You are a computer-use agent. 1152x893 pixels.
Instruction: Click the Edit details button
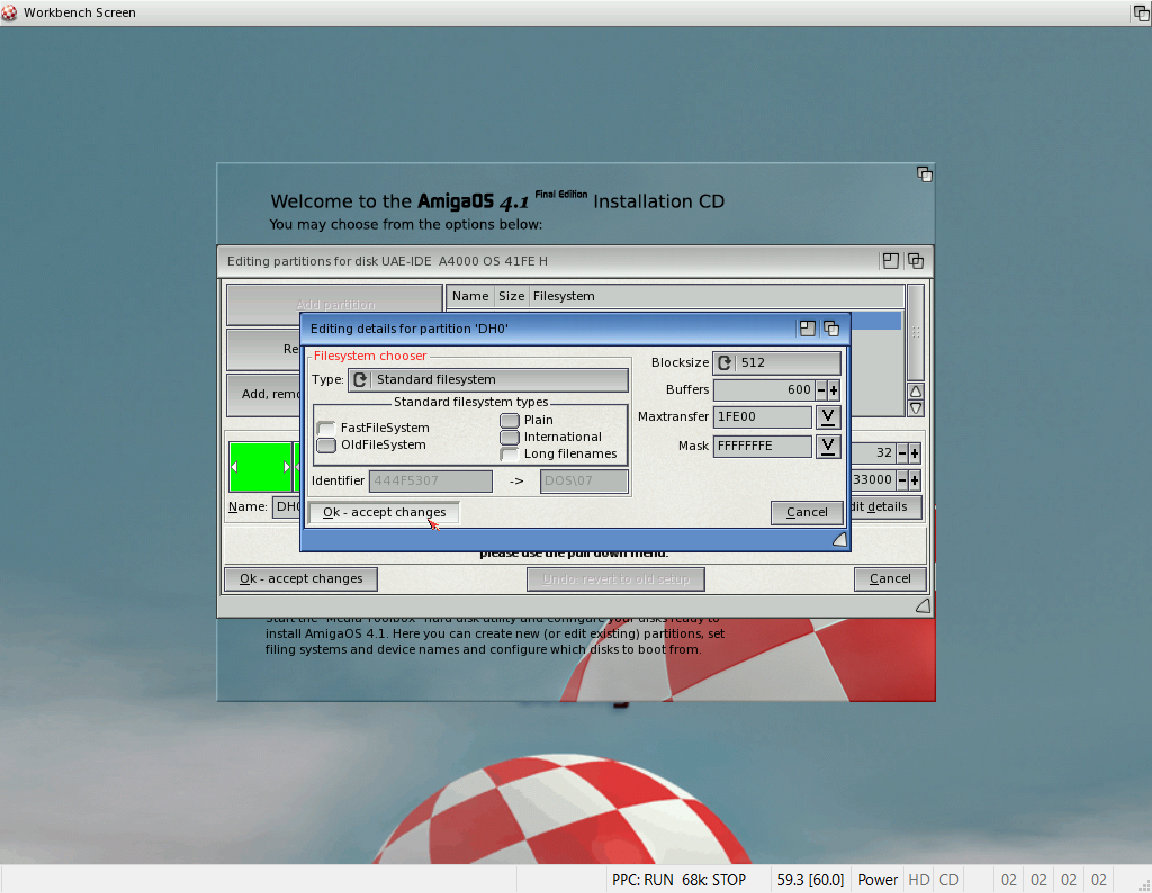[x=885, y=506]
